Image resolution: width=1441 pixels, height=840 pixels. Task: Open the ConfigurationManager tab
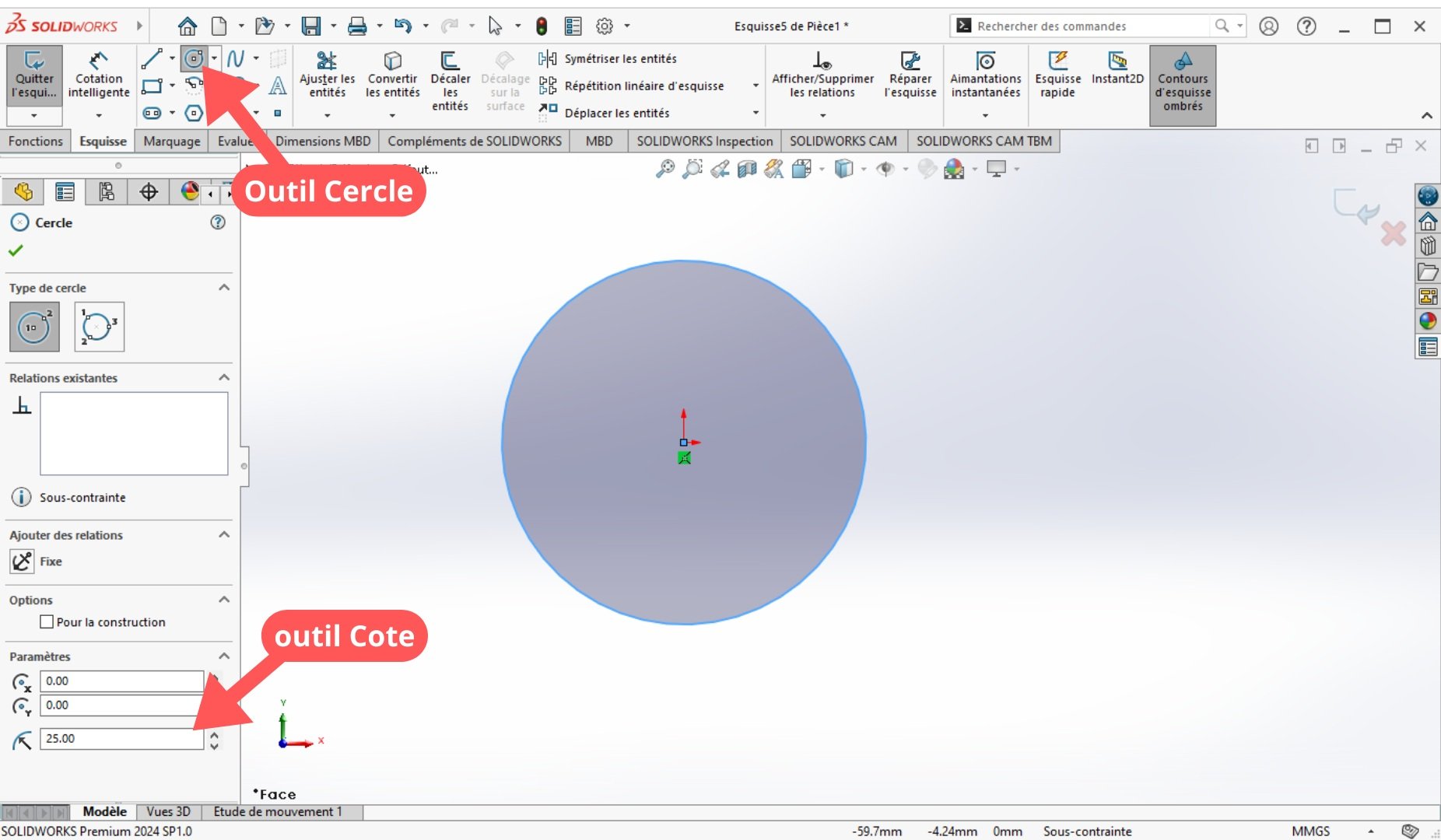(x=107, y=191)
